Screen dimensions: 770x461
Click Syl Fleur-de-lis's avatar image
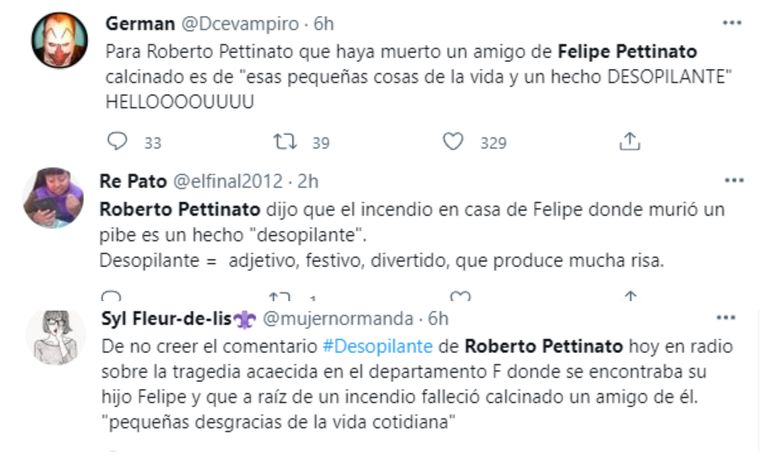(56, 336)
